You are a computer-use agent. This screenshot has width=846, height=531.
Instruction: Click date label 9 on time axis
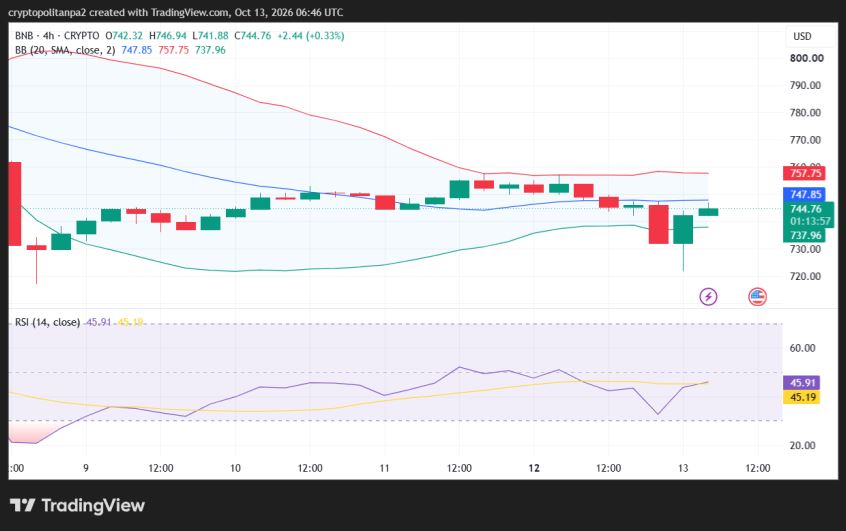click(x=86, y=468)
